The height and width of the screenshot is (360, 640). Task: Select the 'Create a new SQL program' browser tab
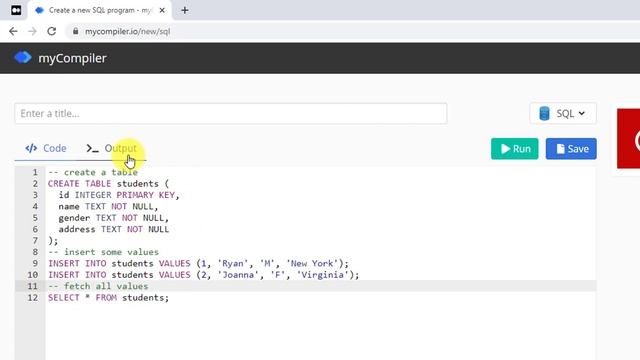100,10
